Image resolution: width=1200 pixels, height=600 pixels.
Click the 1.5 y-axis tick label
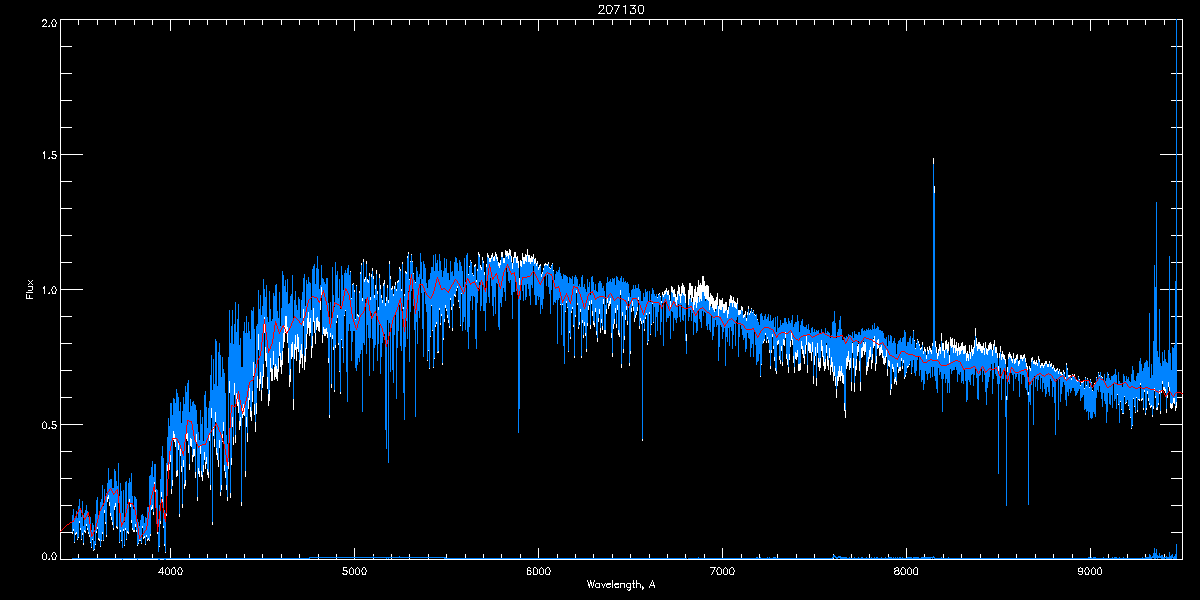point(48,156)
